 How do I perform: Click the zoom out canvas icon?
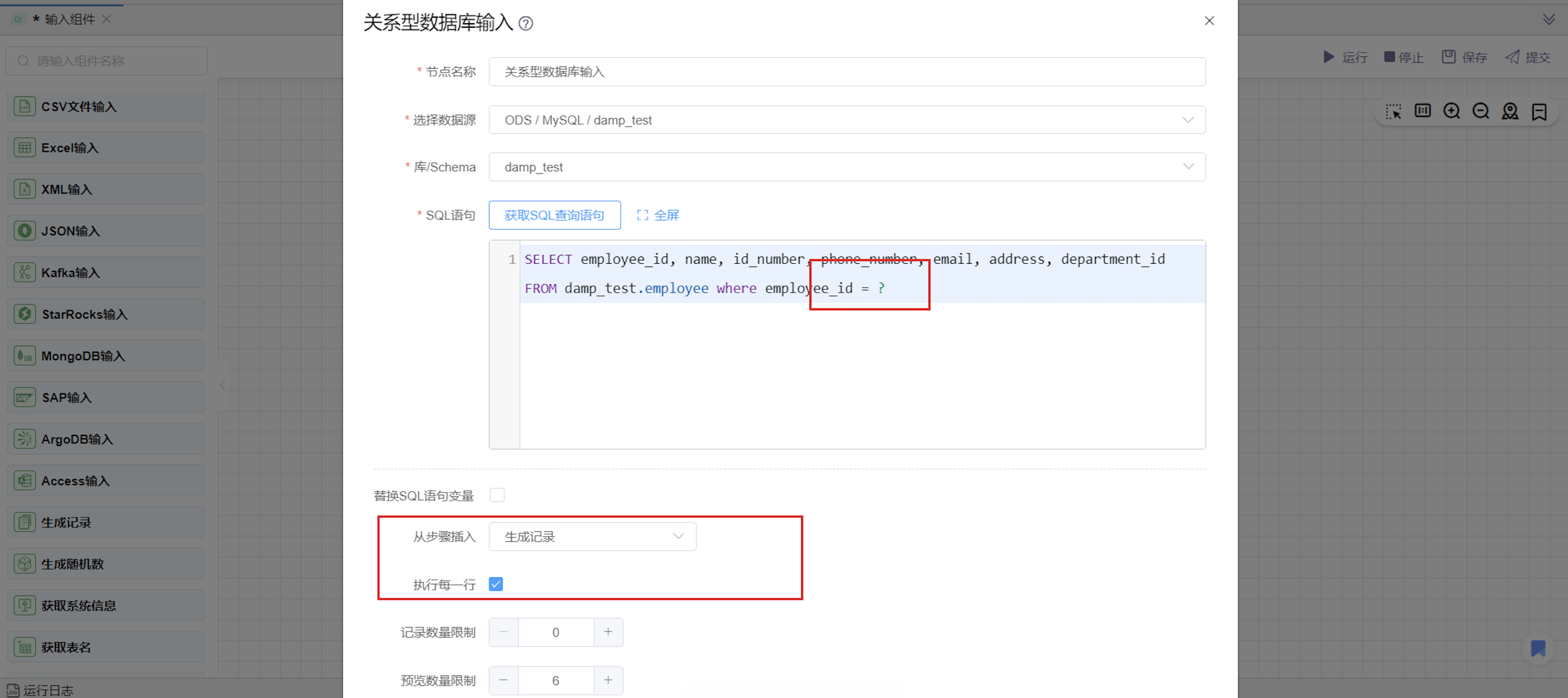coord(1481,111)
